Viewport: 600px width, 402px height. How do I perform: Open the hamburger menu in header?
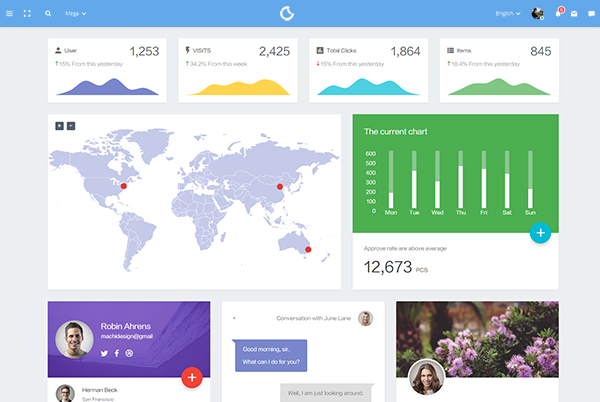9,14
